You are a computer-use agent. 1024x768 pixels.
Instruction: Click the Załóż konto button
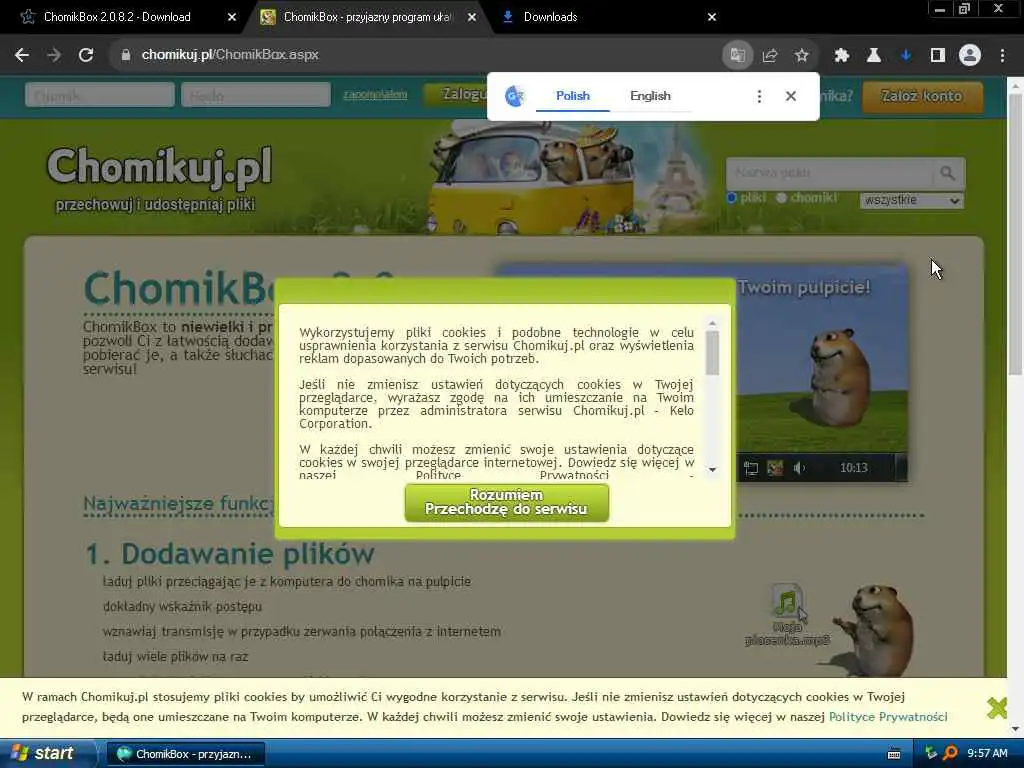pyautogui.click(x=922, y=97)
